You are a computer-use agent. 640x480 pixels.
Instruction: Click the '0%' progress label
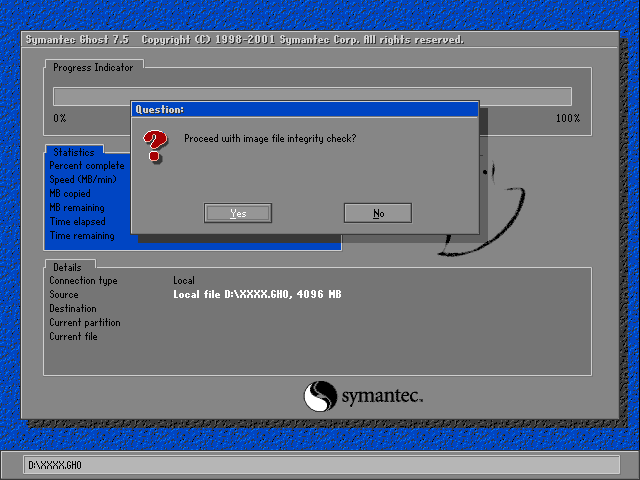tap(60, 118)
